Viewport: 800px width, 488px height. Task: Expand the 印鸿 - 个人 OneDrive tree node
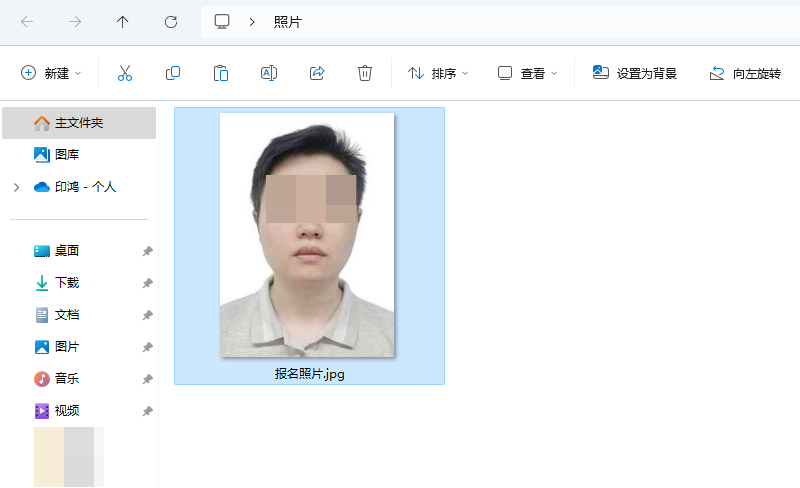coord(16,187)
